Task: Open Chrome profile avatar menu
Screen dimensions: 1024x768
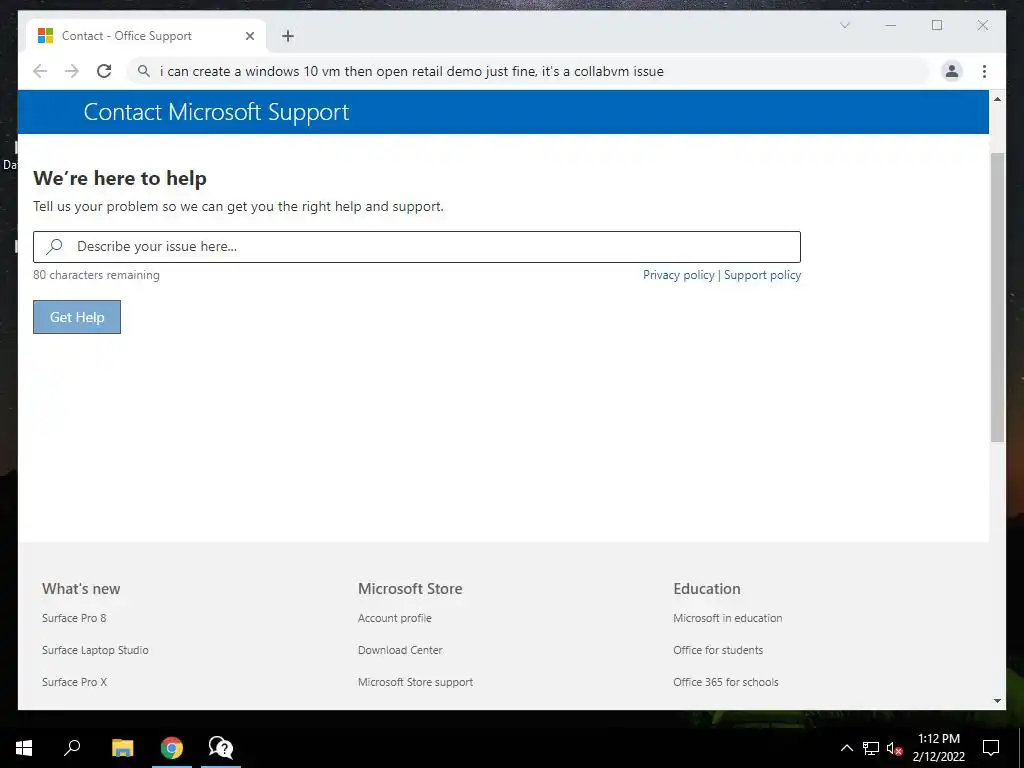Action: [x=952, y=71]
